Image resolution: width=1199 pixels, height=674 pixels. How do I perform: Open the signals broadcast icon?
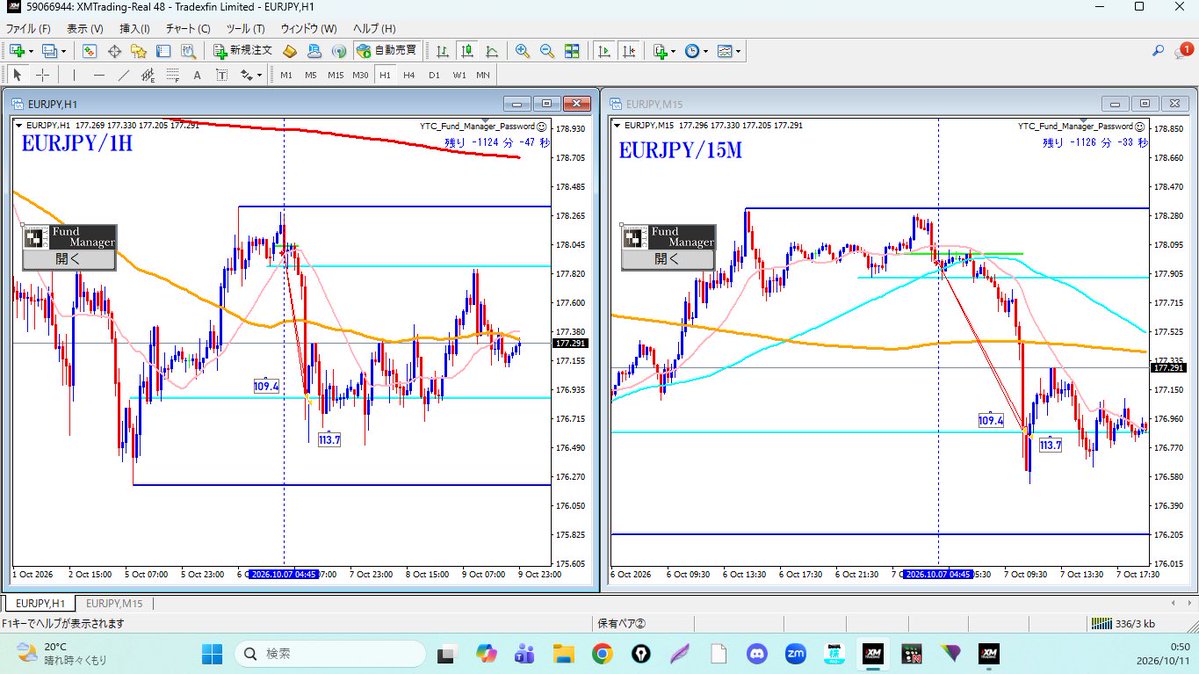click(339, 51)
